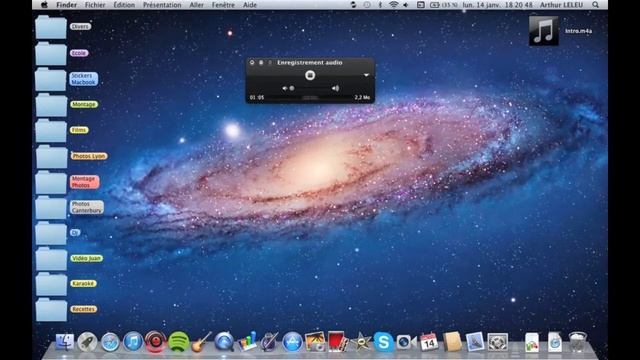640x360 pixels.
Task: Click the input volume slider knob
Action: coord(292,88)
